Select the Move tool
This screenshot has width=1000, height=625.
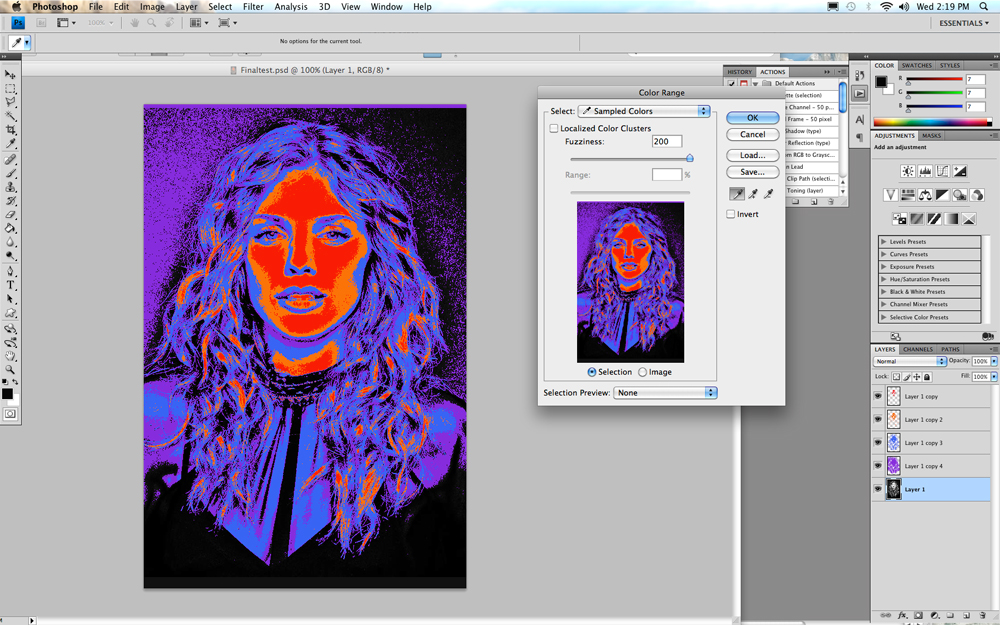coord(10,75)
